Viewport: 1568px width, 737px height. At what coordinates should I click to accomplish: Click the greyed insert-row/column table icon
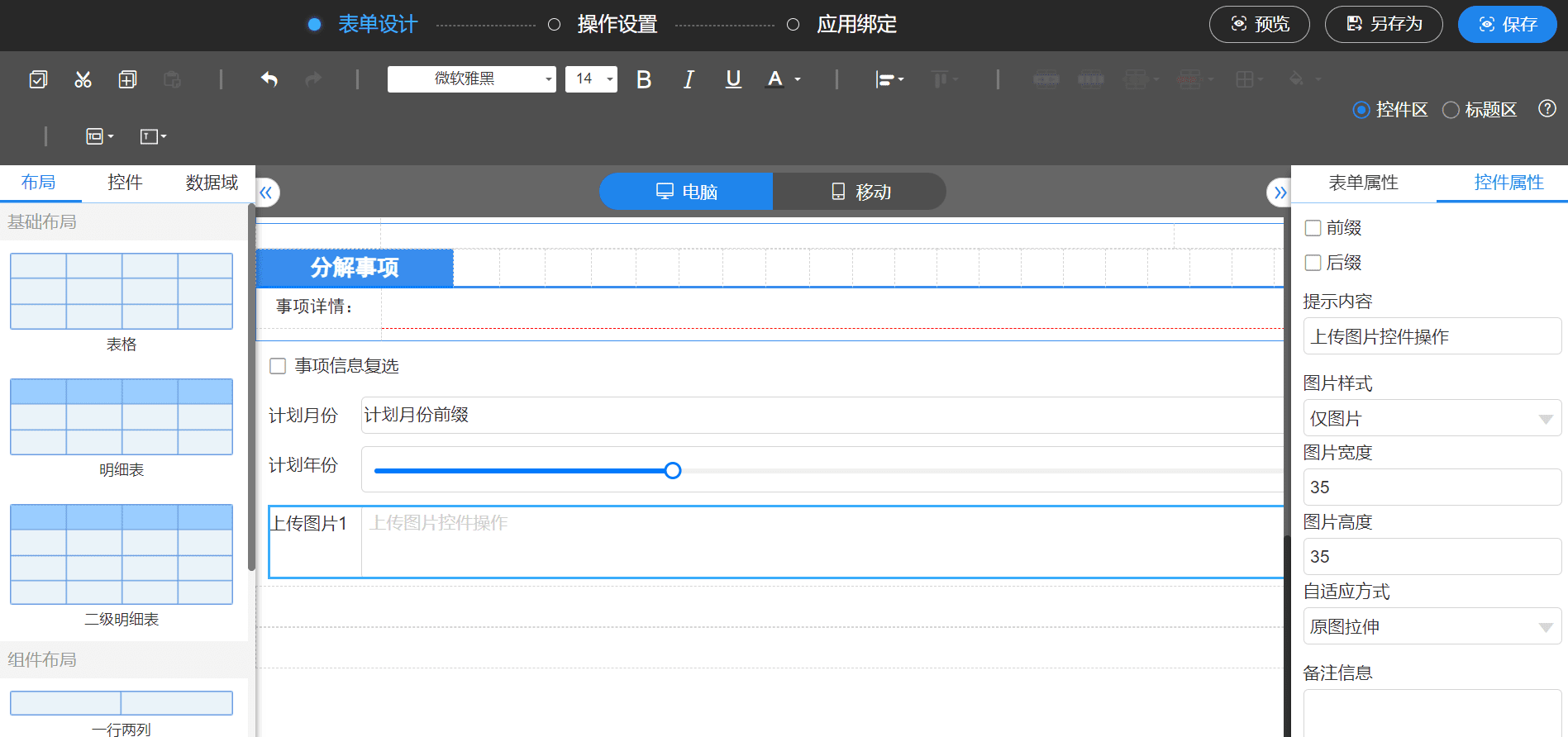pyautogui.click(x=1136, y=79)
